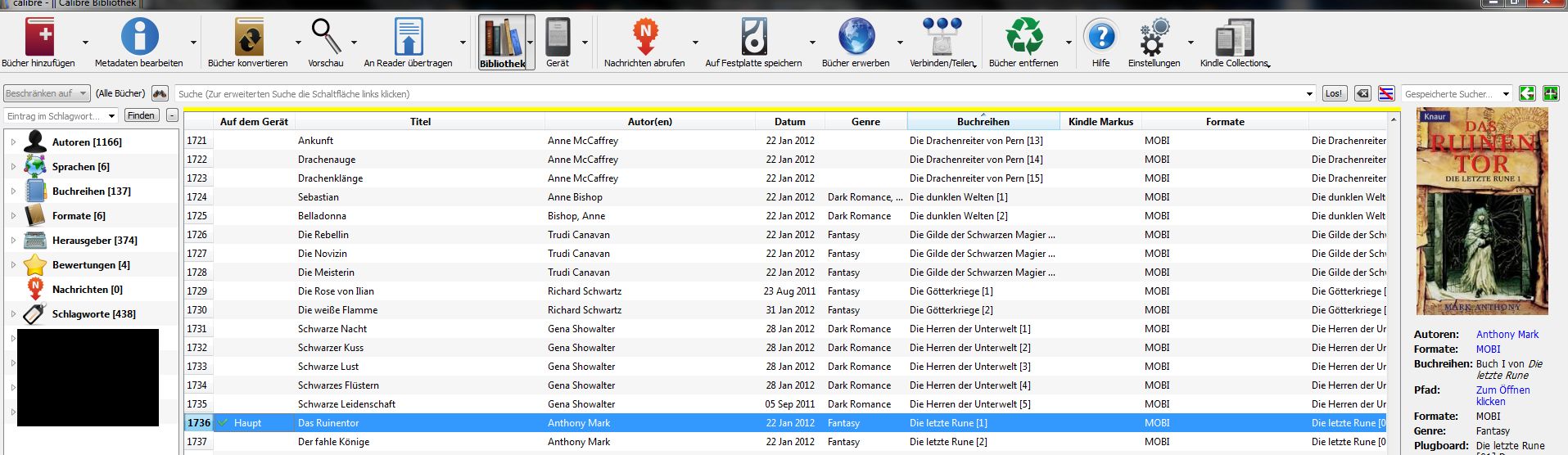Click the main search input field
This screenshot has height=455, width=1568.
[745, 93]
